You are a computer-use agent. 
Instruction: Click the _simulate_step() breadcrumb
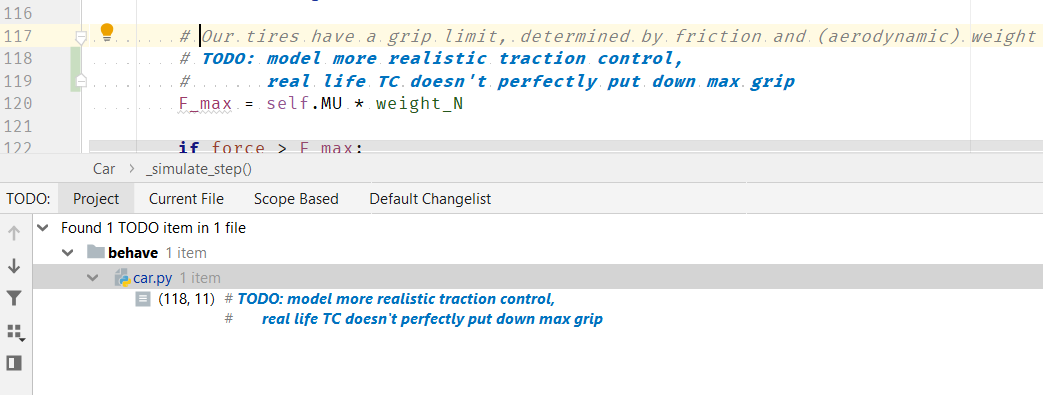[199, 169]
